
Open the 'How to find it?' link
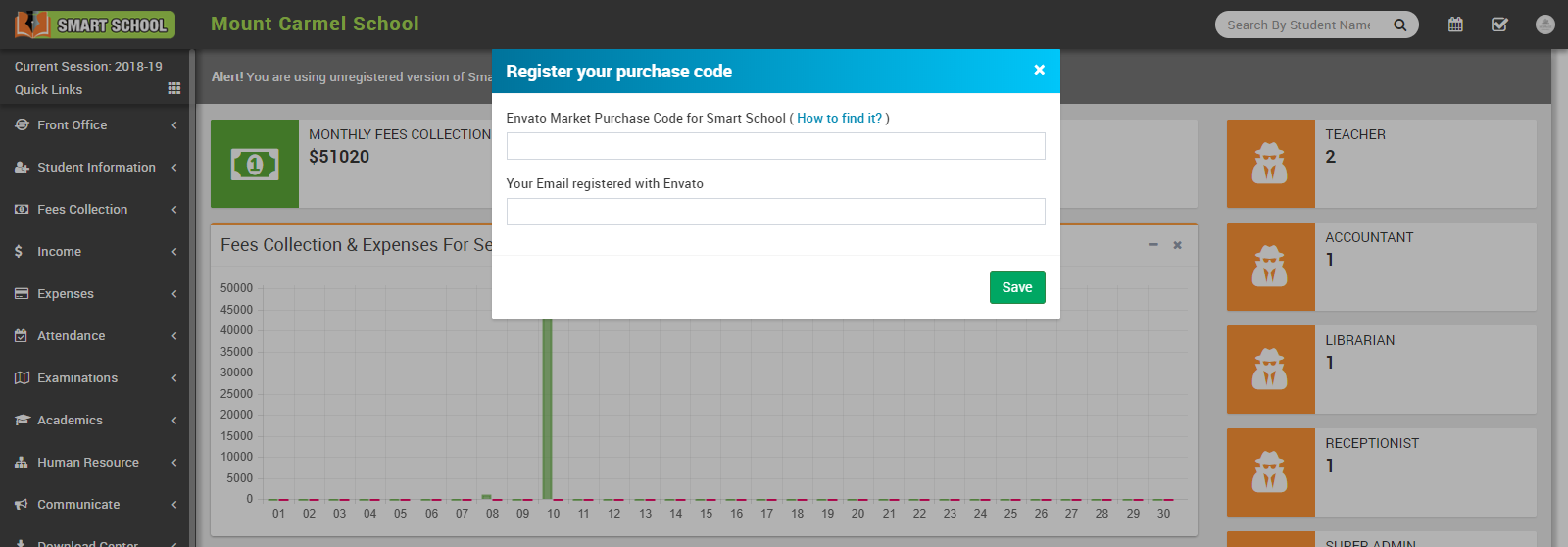(x=839, y=118)
